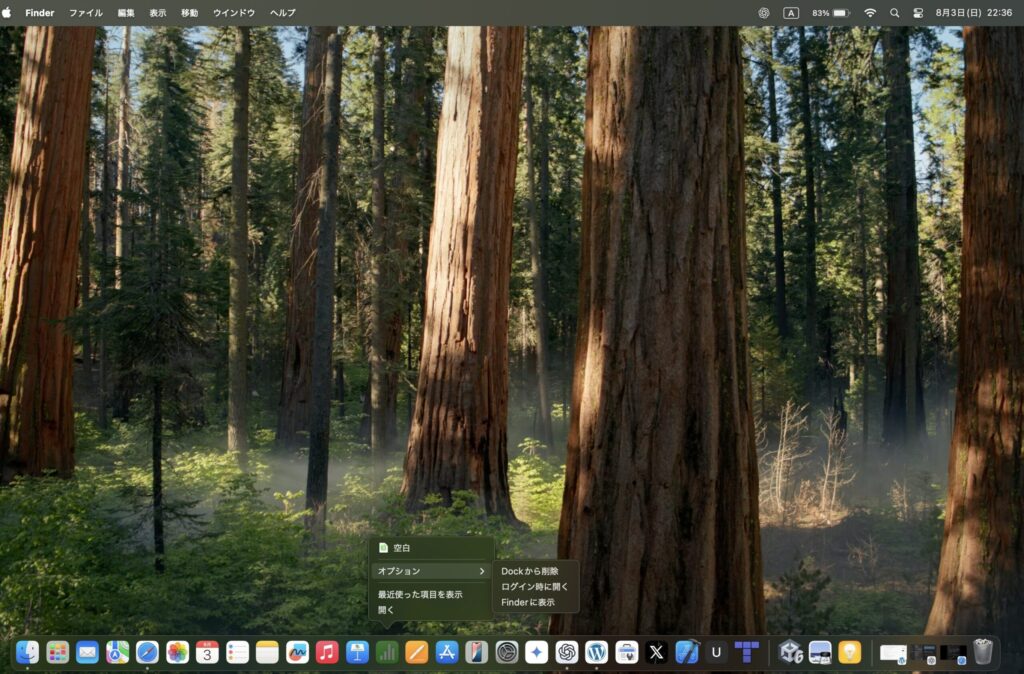
Task: Open the white minimized window thumbnail in Dock
Action: (x=893, y=652)
